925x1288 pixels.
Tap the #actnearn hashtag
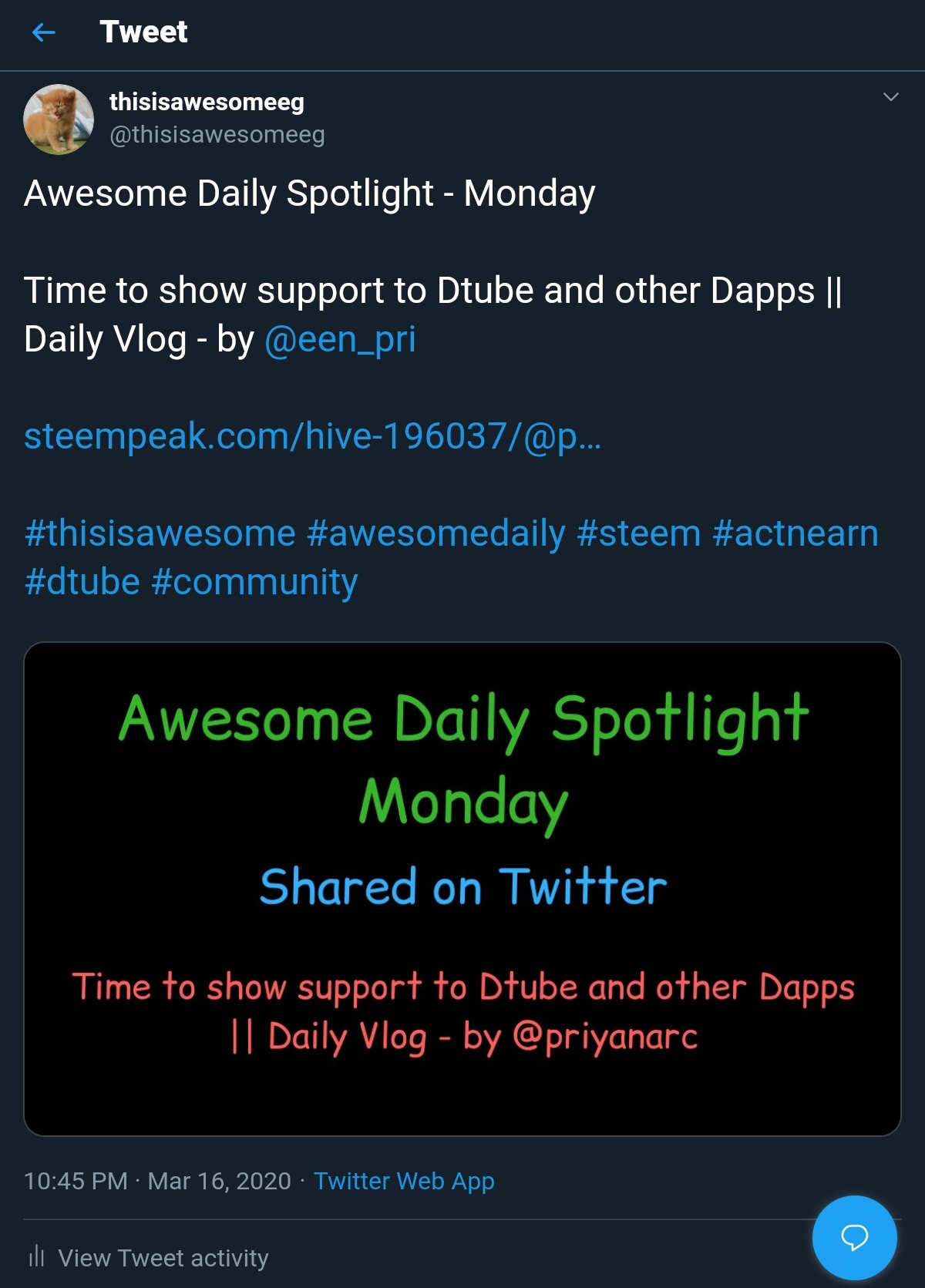point(795,533)
